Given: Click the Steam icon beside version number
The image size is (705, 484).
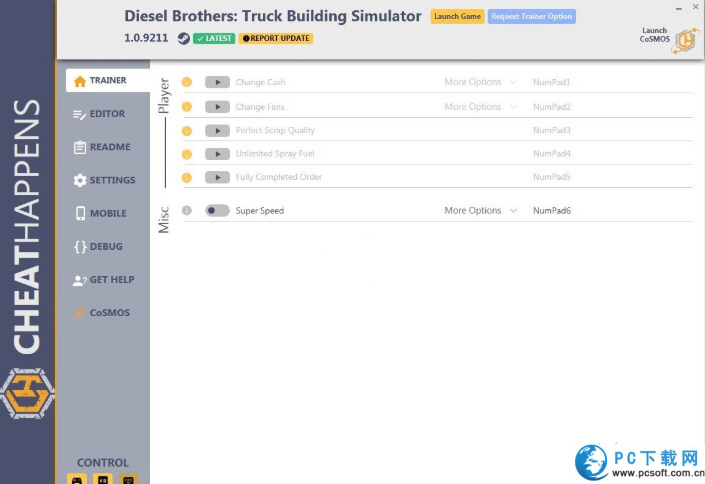Looking at the screenshot, I should tap(184, 38).
